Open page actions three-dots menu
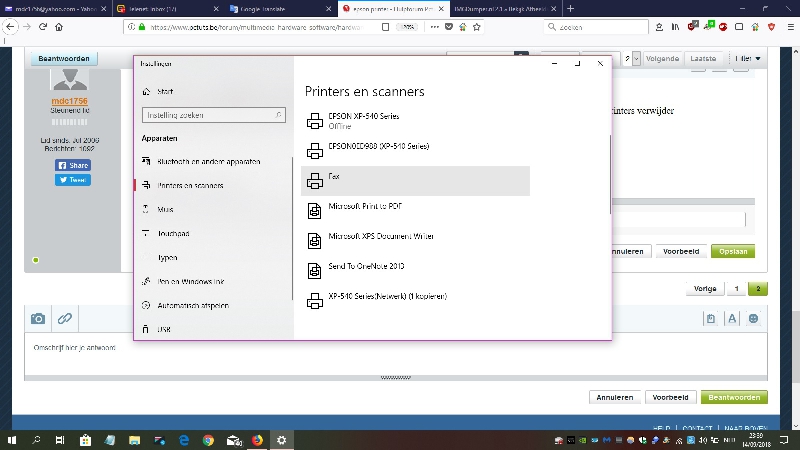 tap(434, 27)
